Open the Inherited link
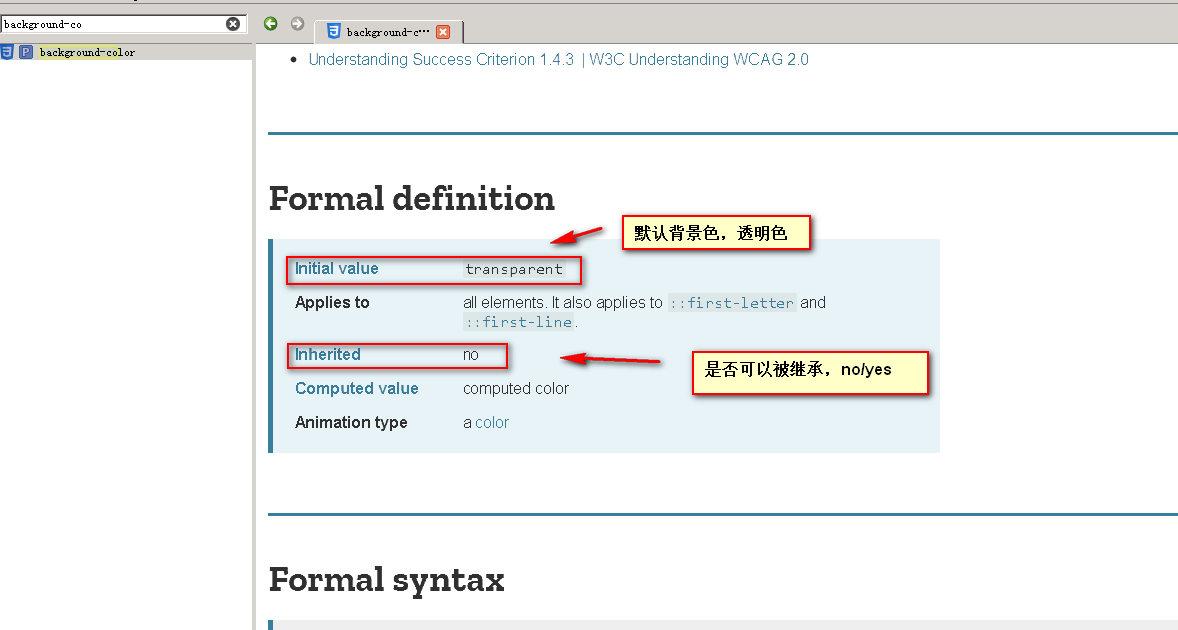 pos(328,355)
